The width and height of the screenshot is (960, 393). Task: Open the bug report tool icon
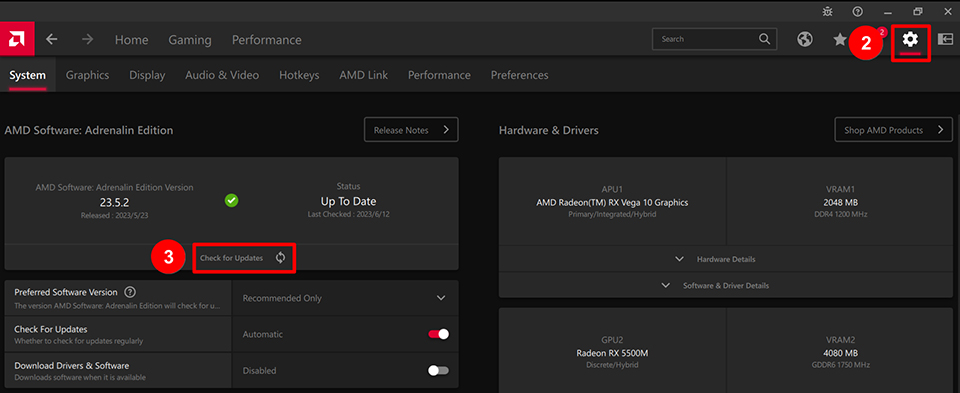[x=828, y=11]
